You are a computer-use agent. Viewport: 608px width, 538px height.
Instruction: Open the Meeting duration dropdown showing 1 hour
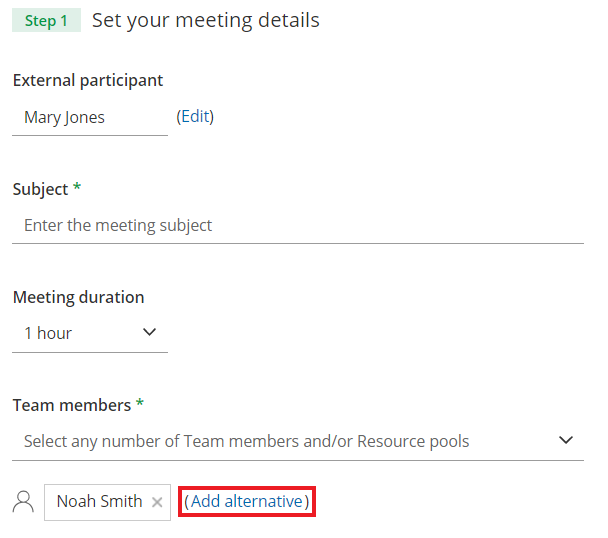pos(90,333)
